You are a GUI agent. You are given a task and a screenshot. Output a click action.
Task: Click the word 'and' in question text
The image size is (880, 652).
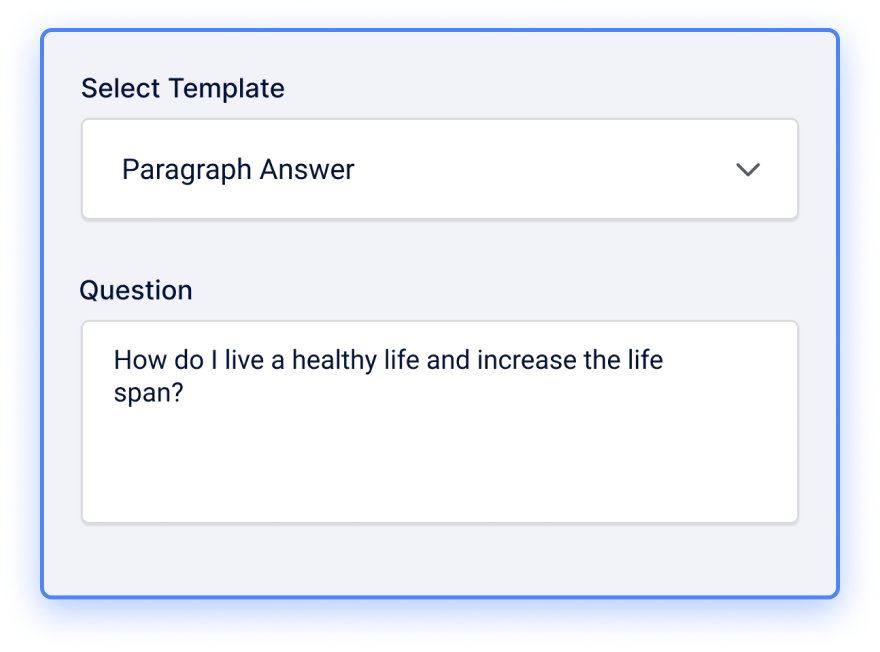[x=448, y=360]
